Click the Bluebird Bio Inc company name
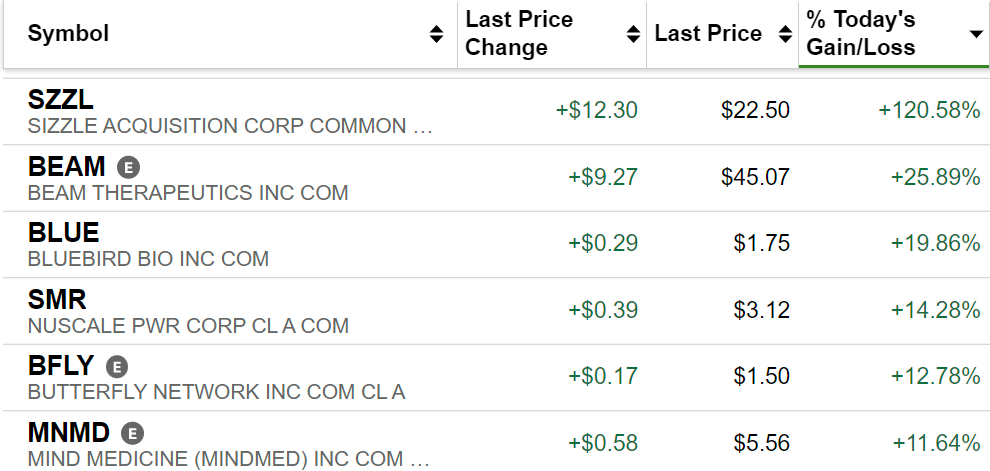The width and height of the screenshot is (990, 471). tap(148, 259)
